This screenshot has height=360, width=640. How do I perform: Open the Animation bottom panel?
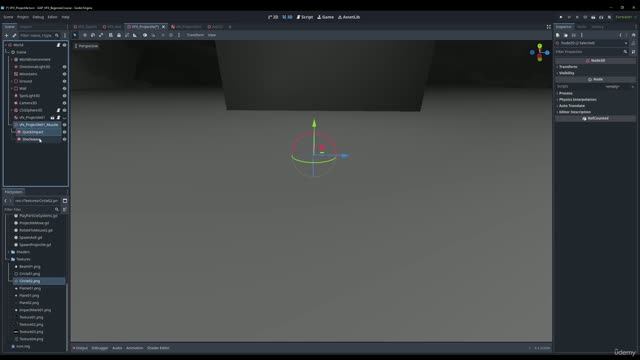pyautogui.click(x=135, y=348)
